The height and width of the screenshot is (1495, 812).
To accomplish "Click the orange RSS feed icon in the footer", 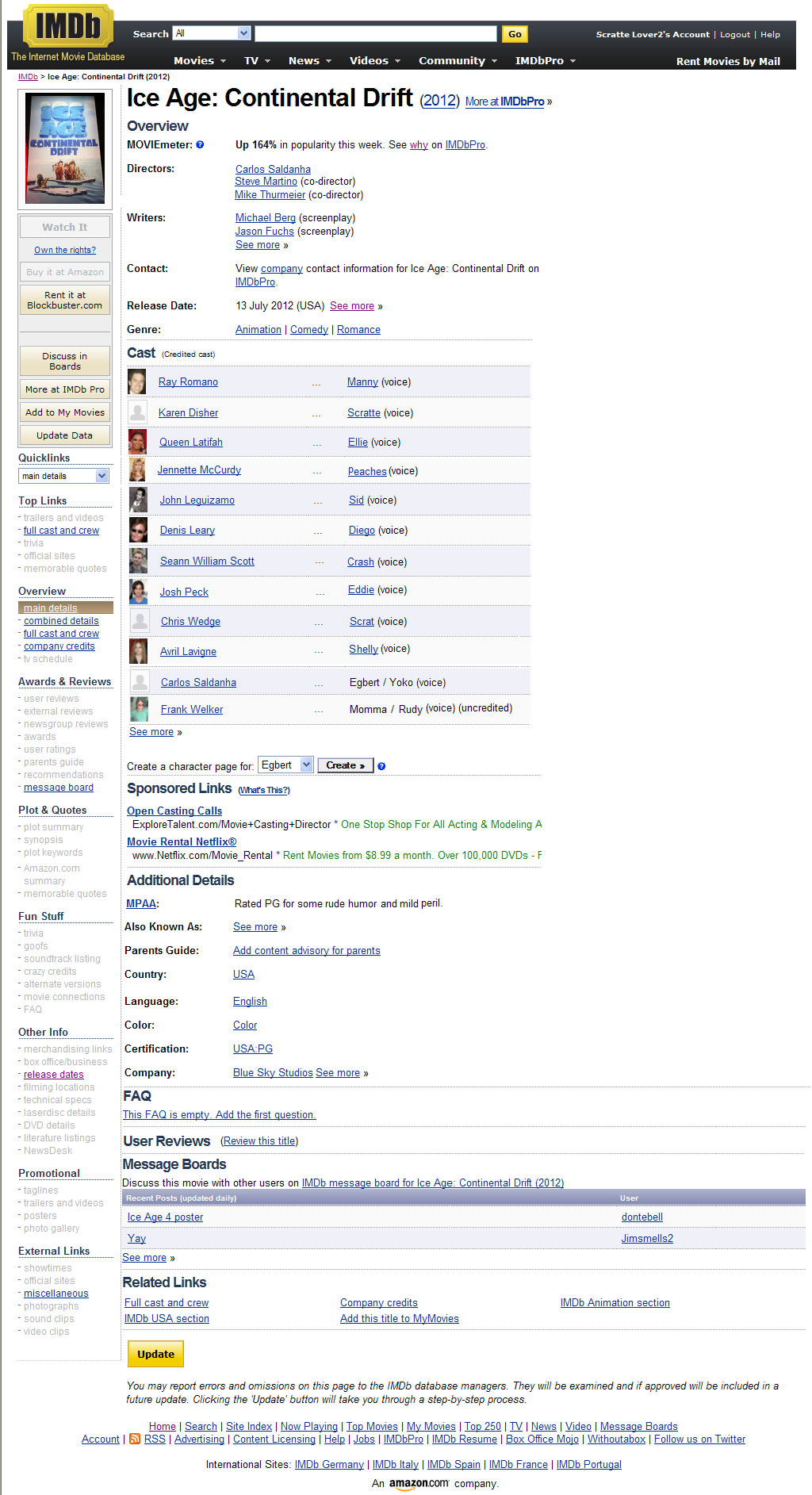I will (135, 1439).
